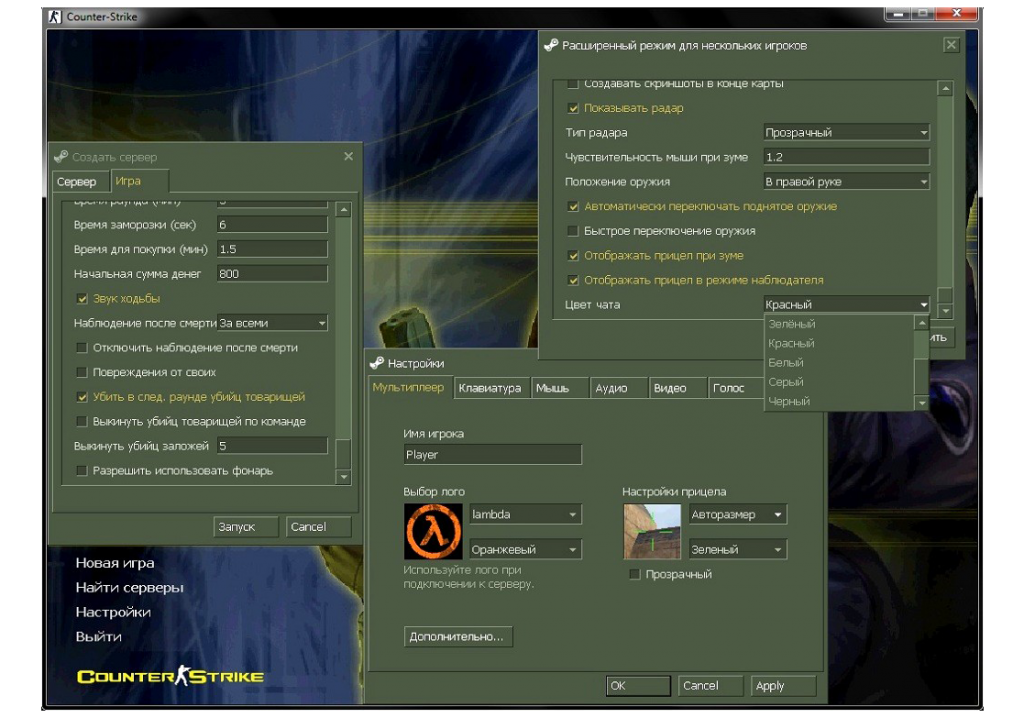1024x718 pixels.
Task: Close the Создать сервер dialog
Action: (348, 156)
